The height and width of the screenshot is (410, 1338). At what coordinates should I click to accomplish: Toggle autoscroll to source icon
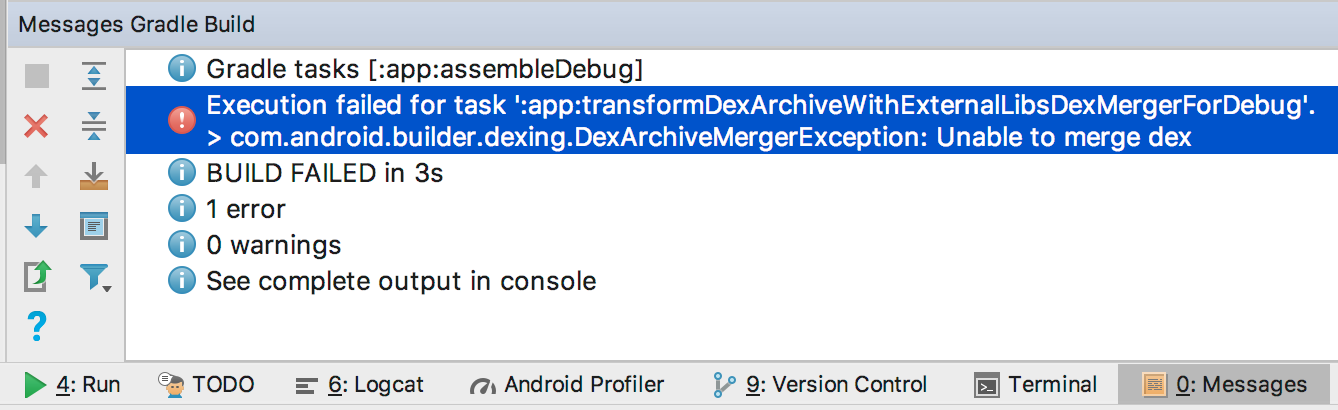[94, 176]
